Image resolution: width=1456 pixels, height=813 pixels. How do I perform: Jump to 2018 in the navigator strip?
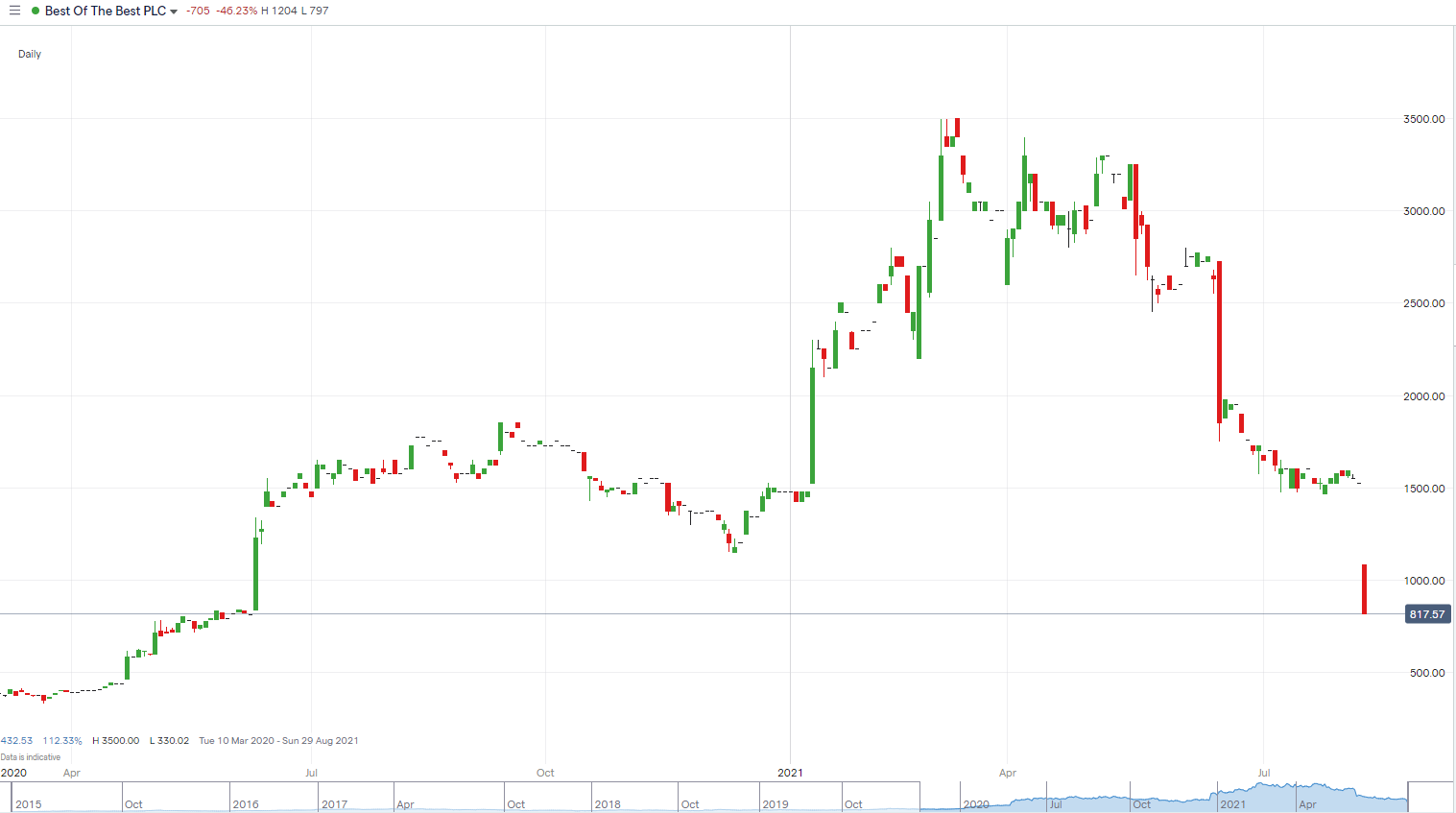tap(608, 804)
